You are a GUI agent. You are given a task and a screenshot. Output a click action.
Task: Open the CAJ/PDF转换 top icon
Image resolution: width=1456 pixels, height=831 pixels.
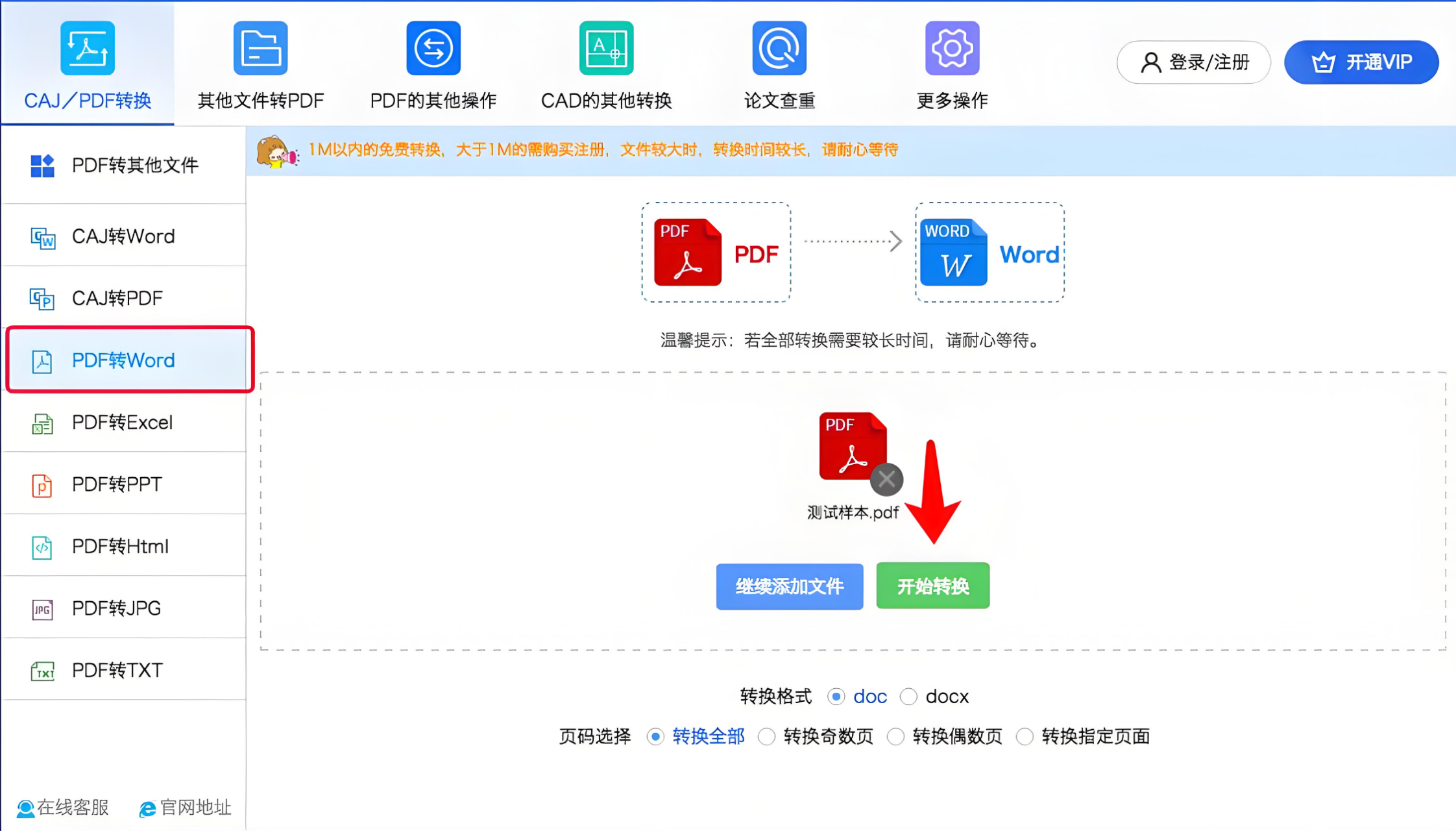click(x=88, y=48)
